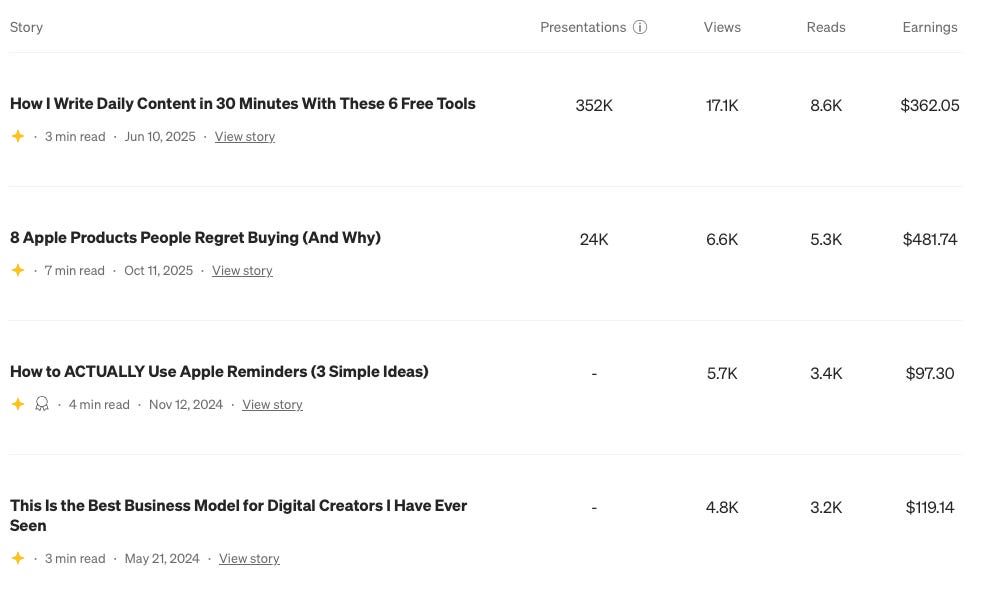Open View story for the 30 Minutes article
The image size is (981, 599).
[244, 136]
